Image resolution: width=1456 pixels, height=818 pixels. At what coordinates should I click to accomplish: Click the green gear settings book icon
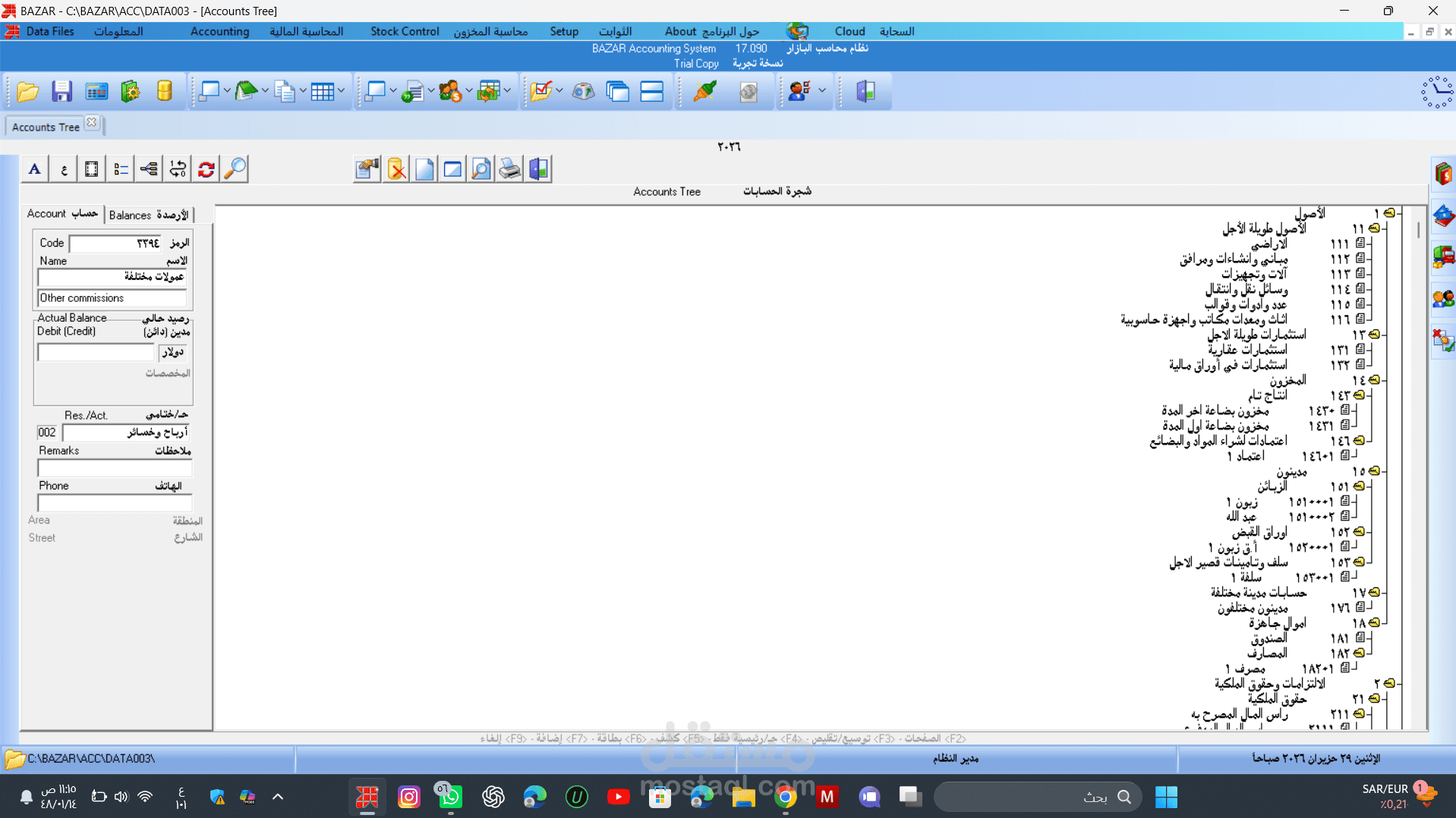click(x=131, y=92)
